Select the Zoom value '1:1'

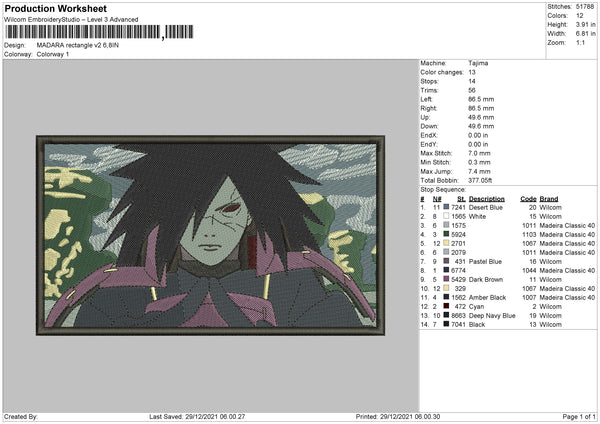(x=580, y=42)
